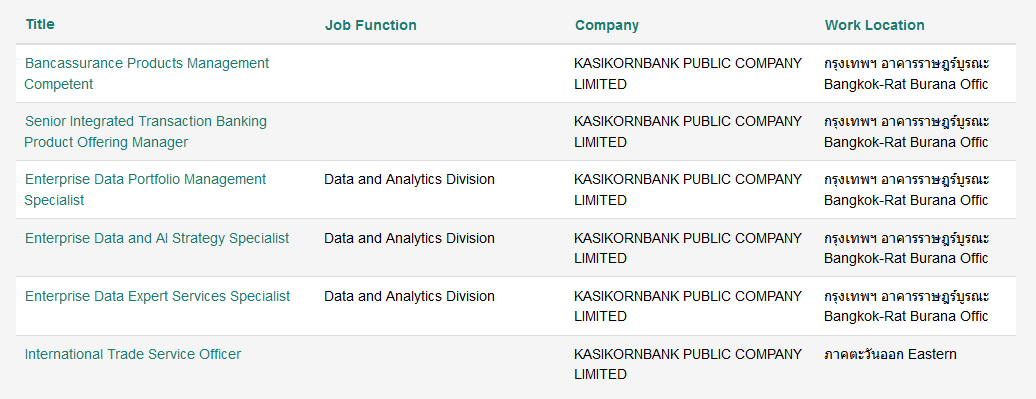
Task: Open Enterprise Data and AI Strategy Specialist
Action: click(157, 238)
